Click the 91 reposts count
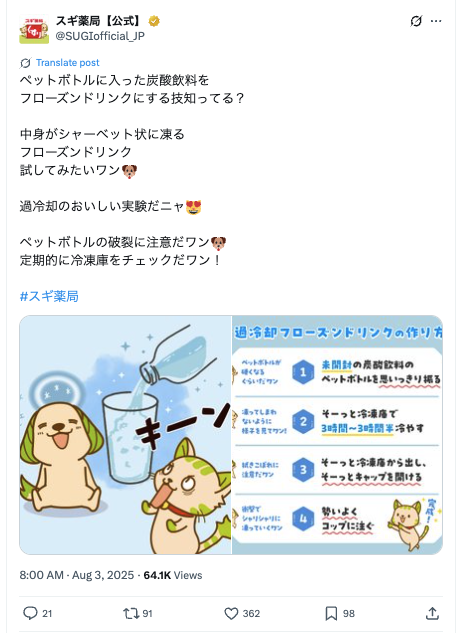This screenshot has height=633, width=469. pos(147,614)
